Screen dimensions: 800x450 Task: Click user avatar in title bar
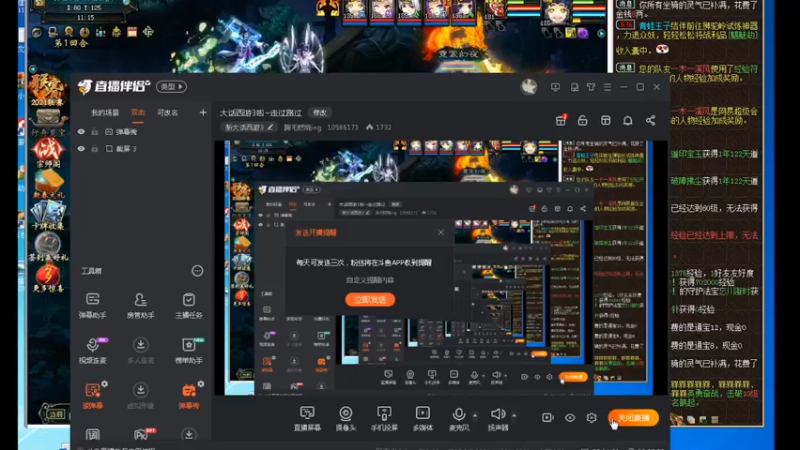529,87
